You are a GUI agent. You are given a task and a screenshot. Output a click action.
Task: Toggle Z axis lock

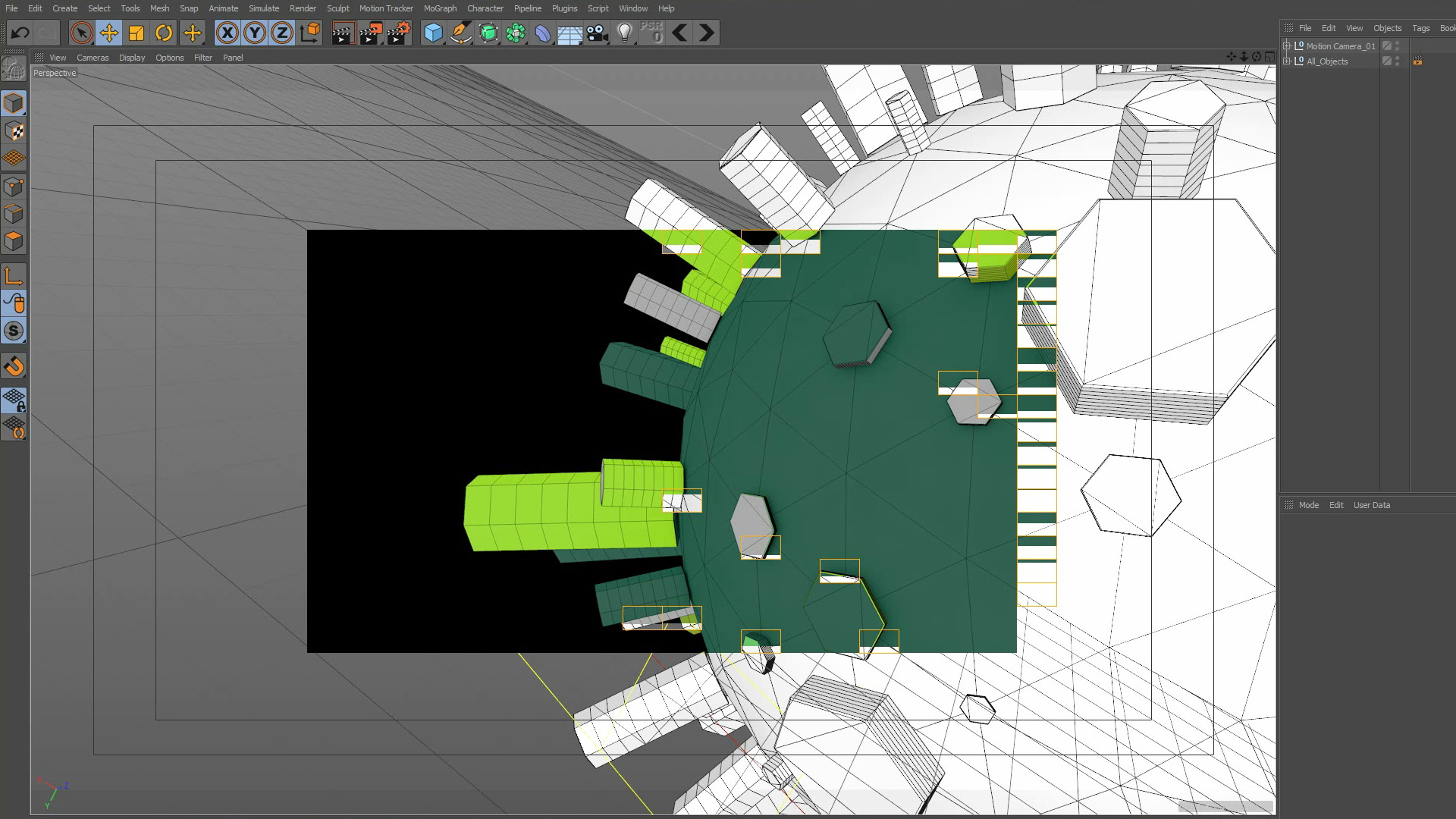point(282,33)
